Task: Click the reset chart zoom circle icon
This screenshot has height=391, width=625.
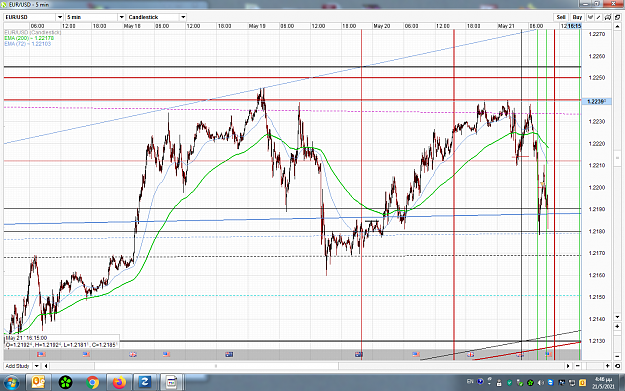Action: click(x=617, y=366)
